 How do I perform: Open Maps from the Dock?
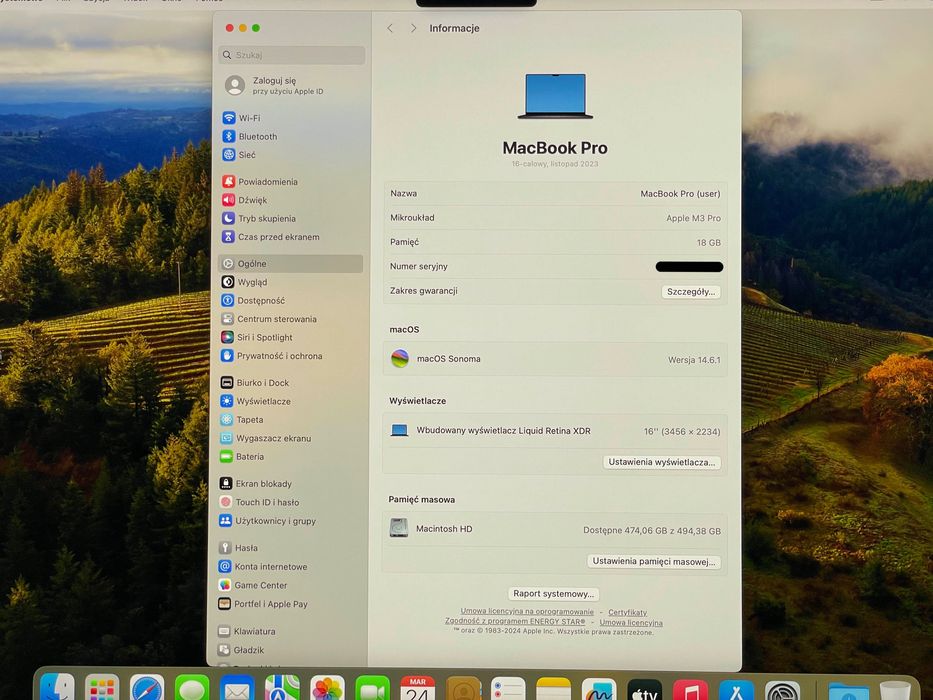point(282,689)
